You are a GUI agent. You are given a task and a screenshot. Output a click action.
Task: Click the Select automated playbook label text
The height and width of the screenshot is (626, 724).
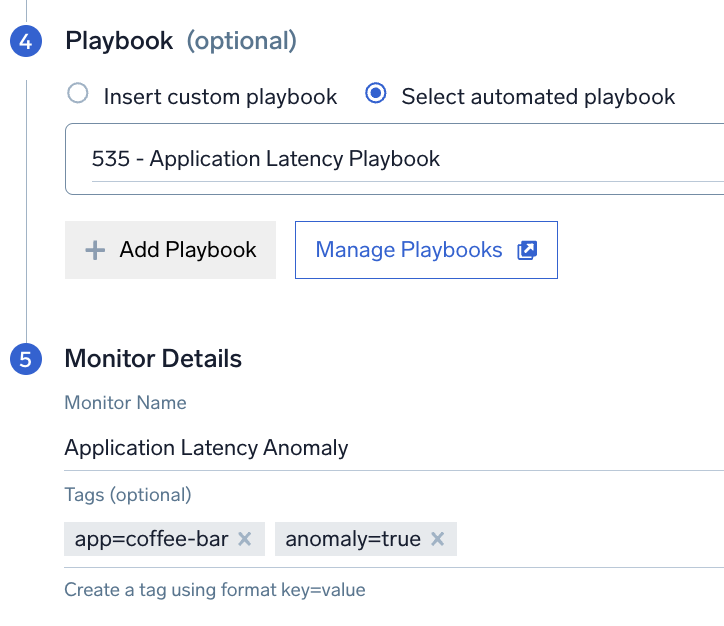click(x=538, y=97)
